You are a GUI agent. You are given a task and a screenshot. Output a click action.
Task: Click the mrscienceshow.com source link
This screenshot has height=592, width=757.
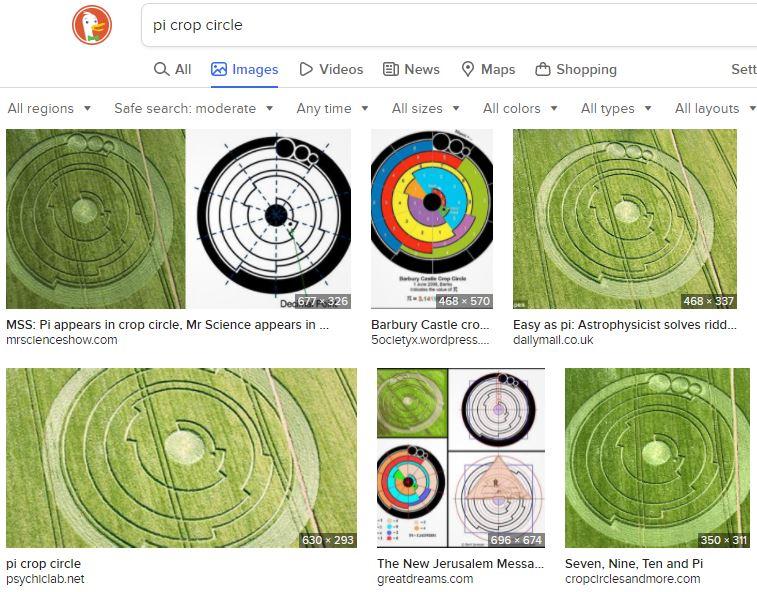(62, 340)
